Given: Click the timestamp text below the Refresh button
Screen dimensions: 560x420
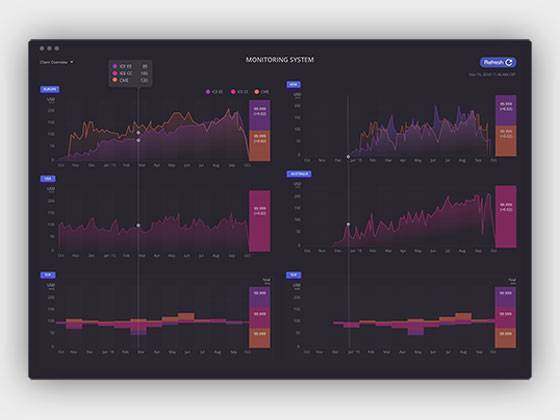Looking at the screenshot, I should pyautogui.click(x=492, y=75).
